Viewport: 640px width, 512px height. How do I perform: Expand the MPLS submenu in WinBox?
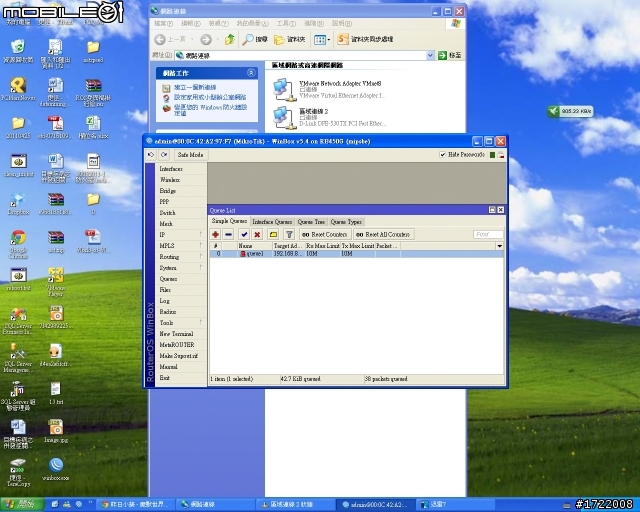click(x=201, y=245)
